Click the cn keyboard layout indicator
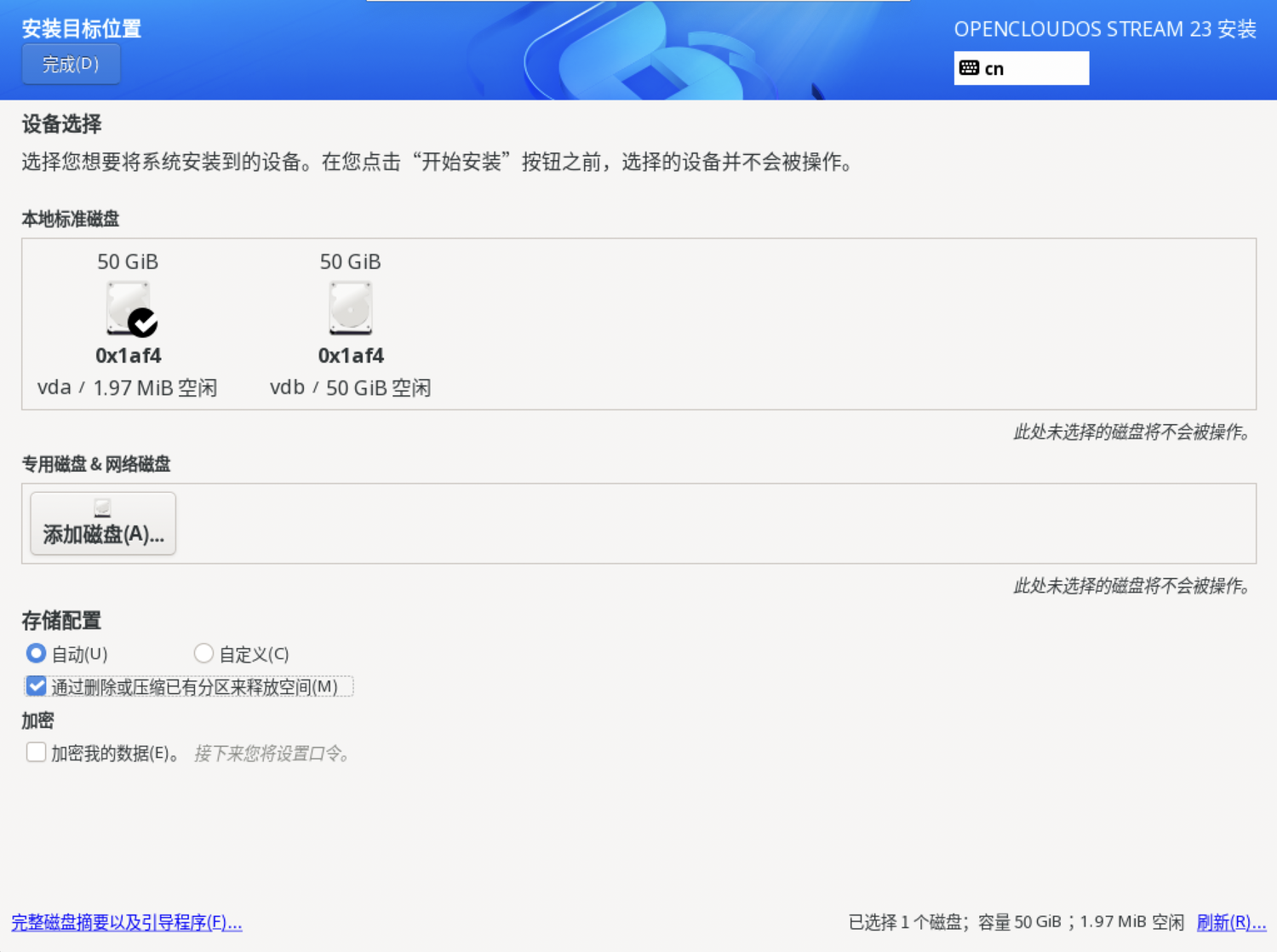 click(x=1022, y=68)
